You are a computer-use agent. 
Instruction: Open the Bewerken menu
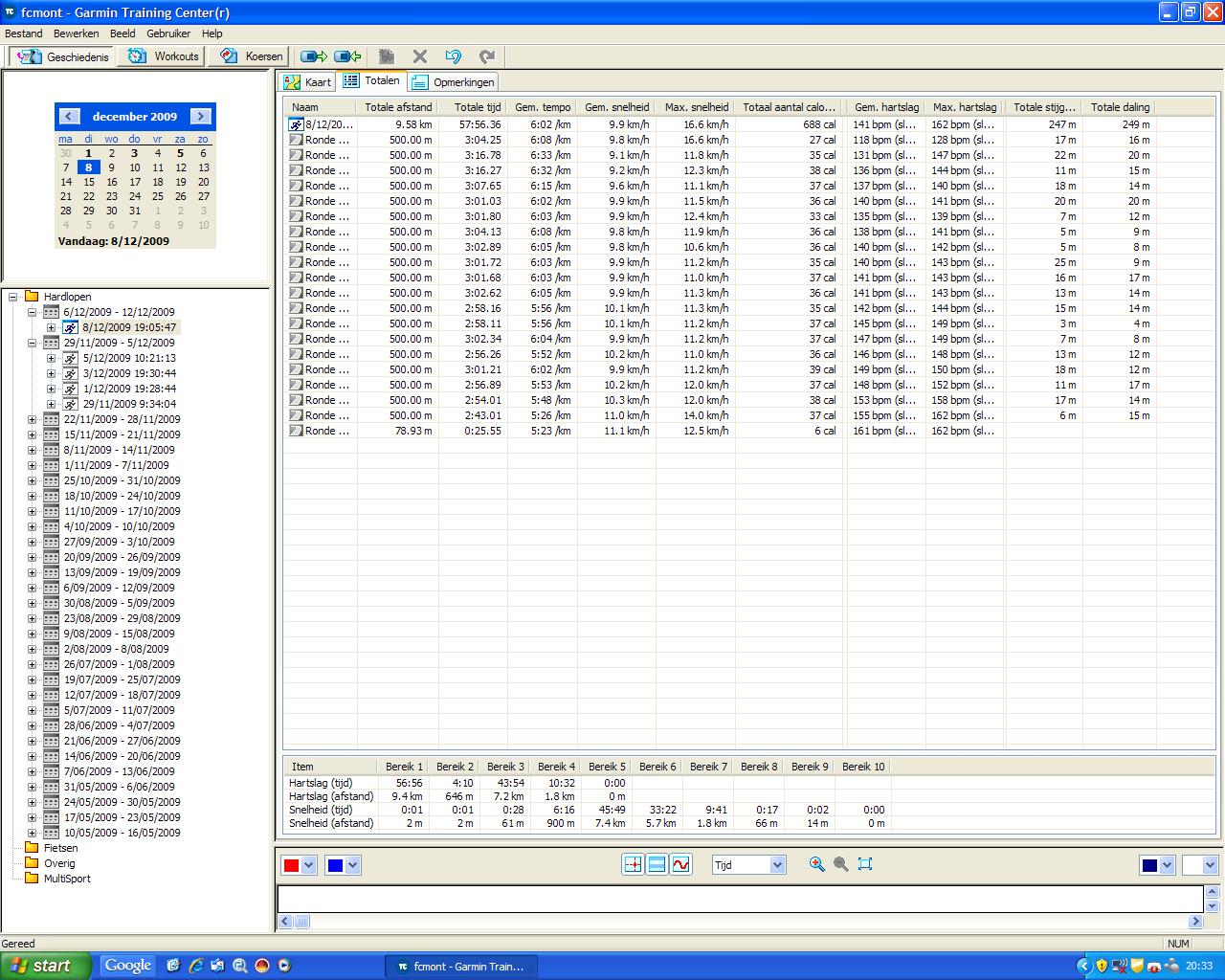click(x=76, y=33)
